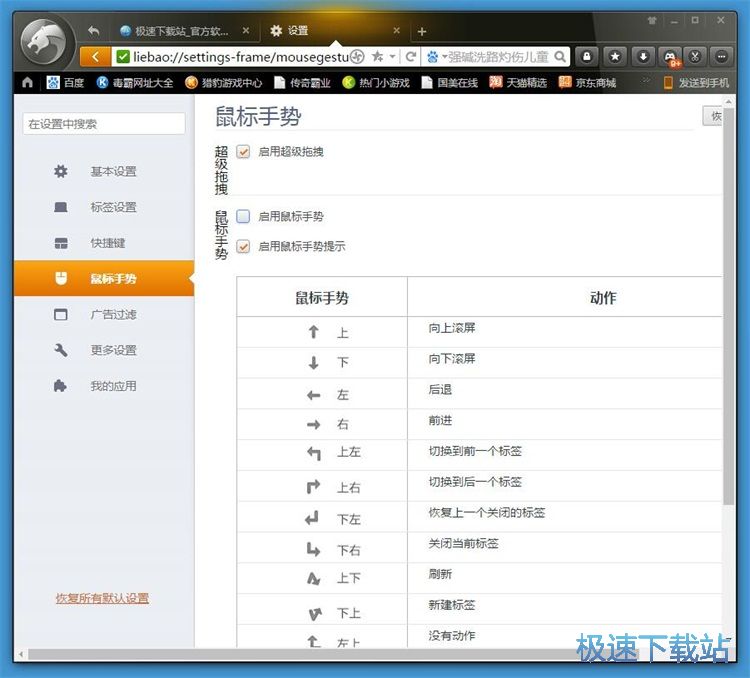The image size is (750, 678).
Task: Close the 设置 tab
Action: pos(396,31)
